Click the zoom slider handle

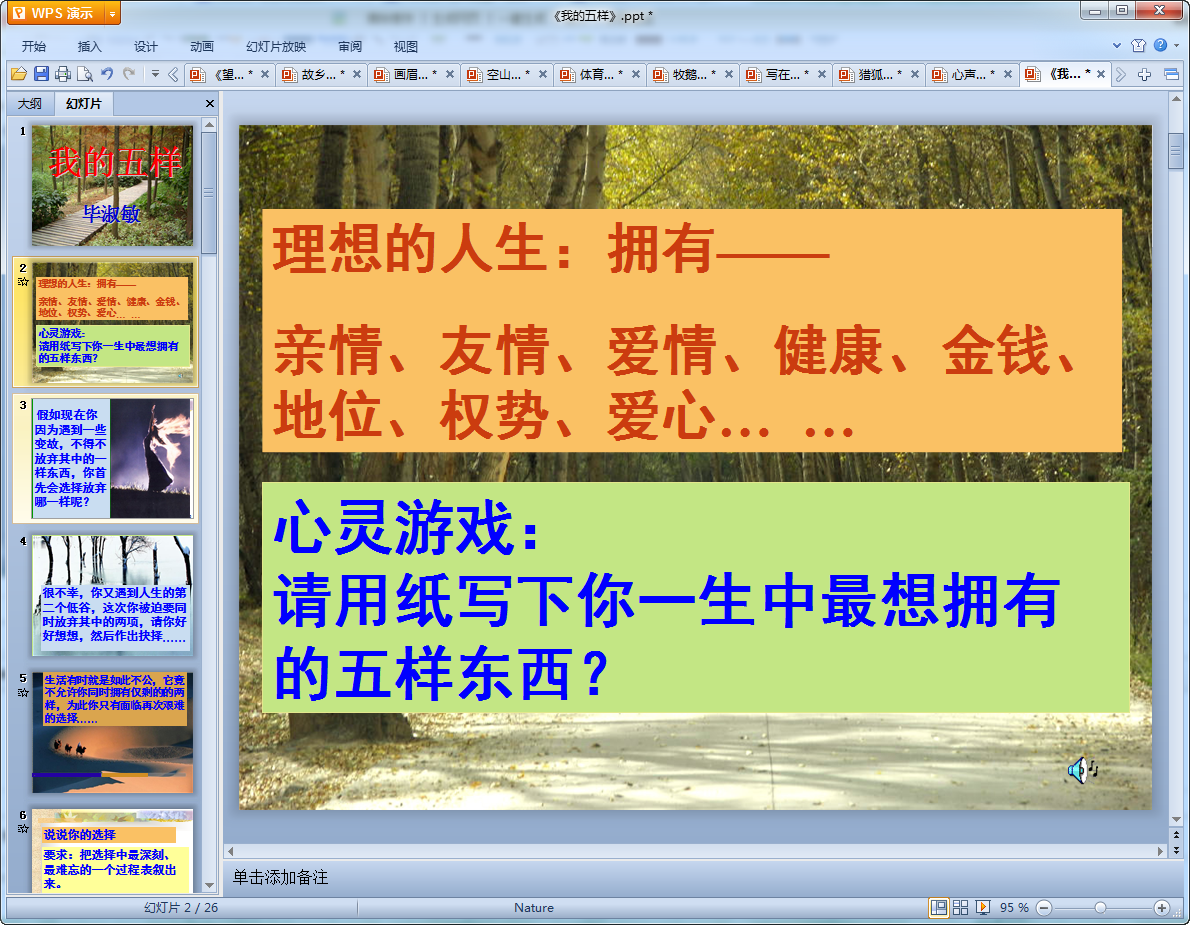tap(1100, 908)
